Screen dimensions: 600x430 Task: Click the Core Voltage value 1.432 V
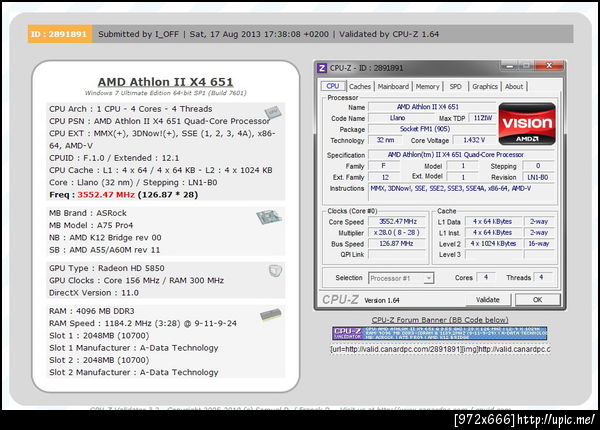(474, 140)
